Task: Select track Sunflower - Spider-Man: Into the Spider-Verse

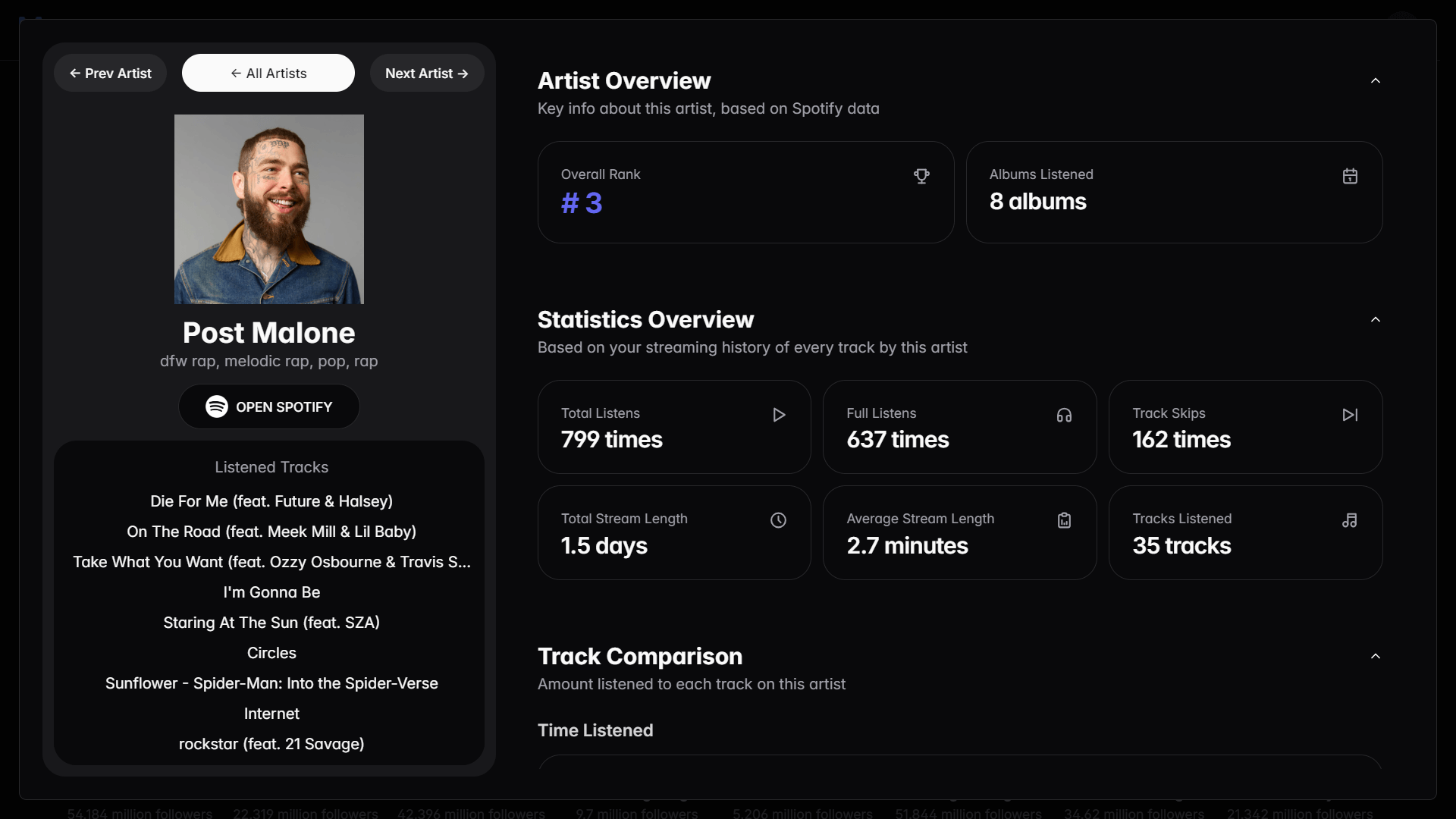Action: click(x=271, y=683)
